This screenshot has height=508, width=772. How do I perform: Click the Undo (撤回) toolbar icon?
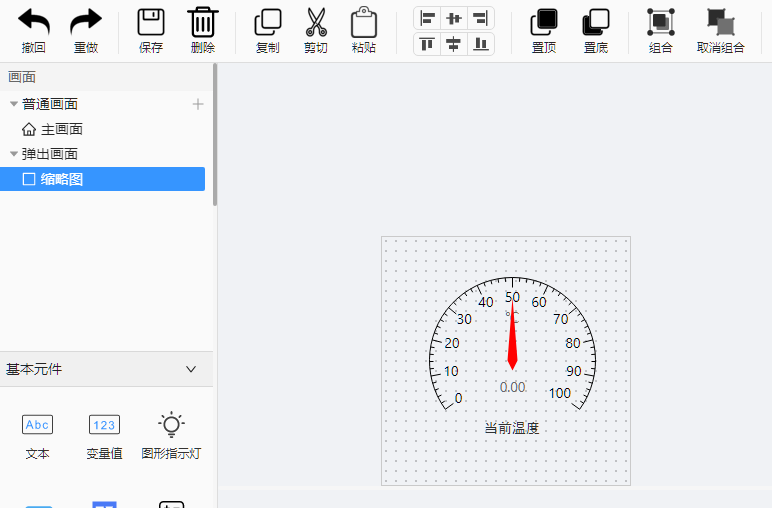tap(33, 31)
